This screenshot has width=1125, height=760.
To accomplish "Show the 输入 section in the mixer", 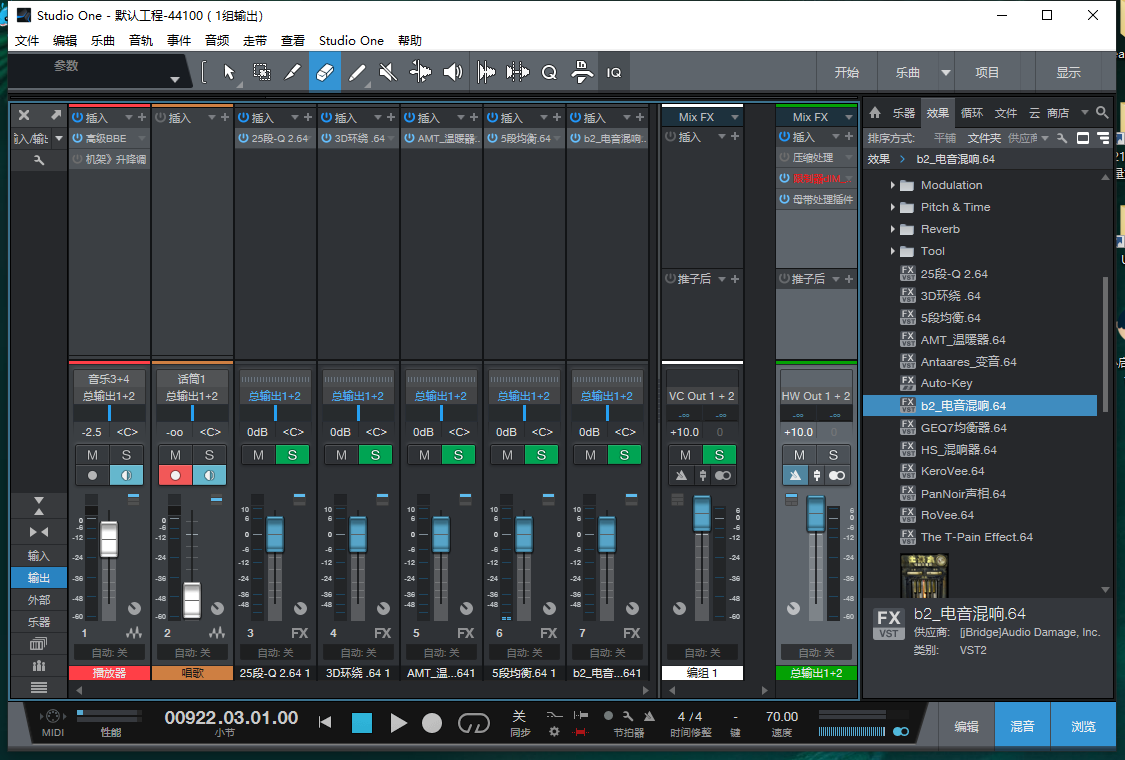I will [39, 555].
